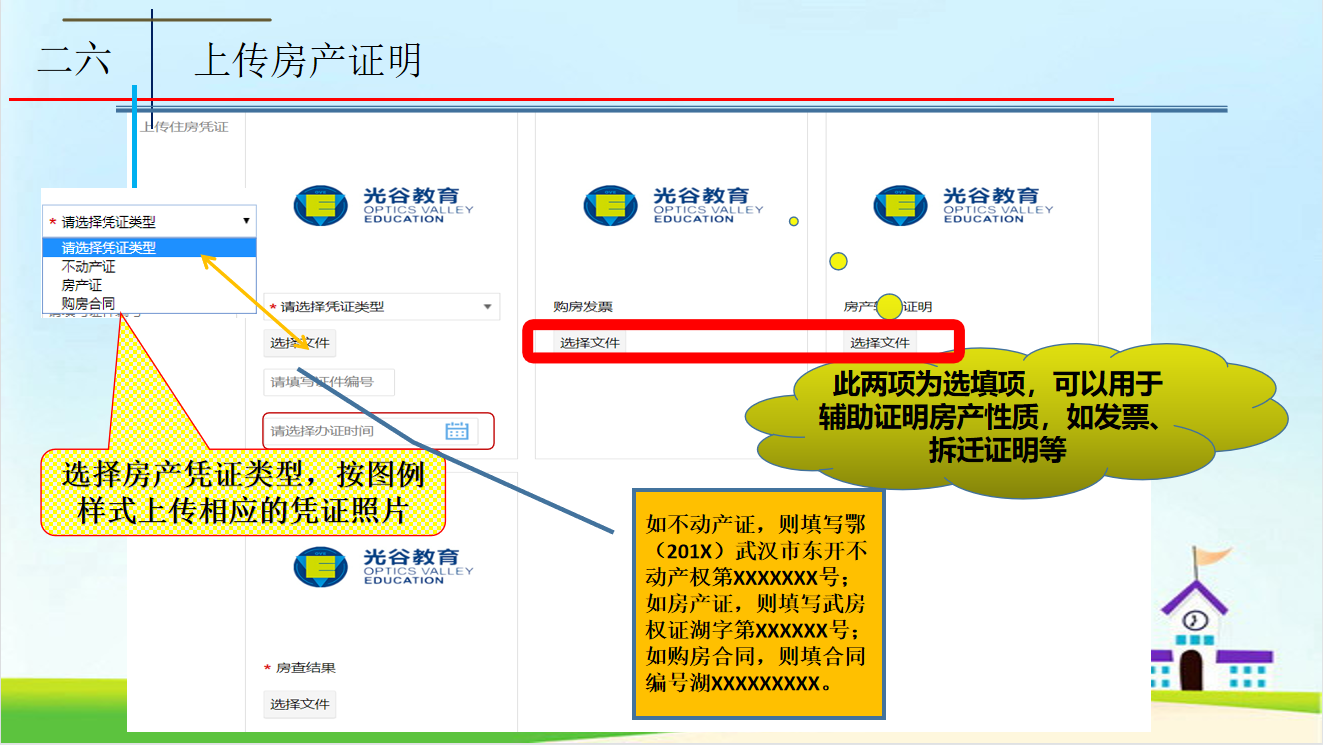Viewport: 1323px width, 745px height.
Task: Click the 请填写证件编号 input field
Action: point(329,382)
